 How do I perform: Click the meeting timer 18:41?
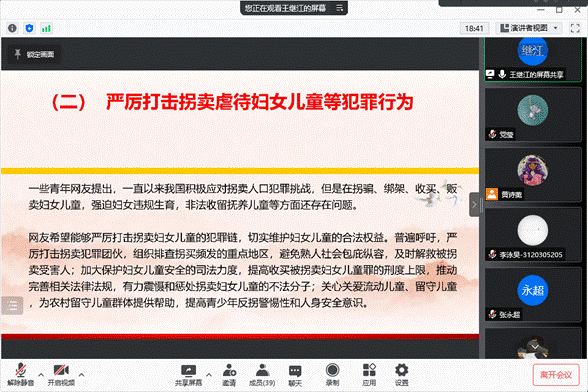pos(474,28)
